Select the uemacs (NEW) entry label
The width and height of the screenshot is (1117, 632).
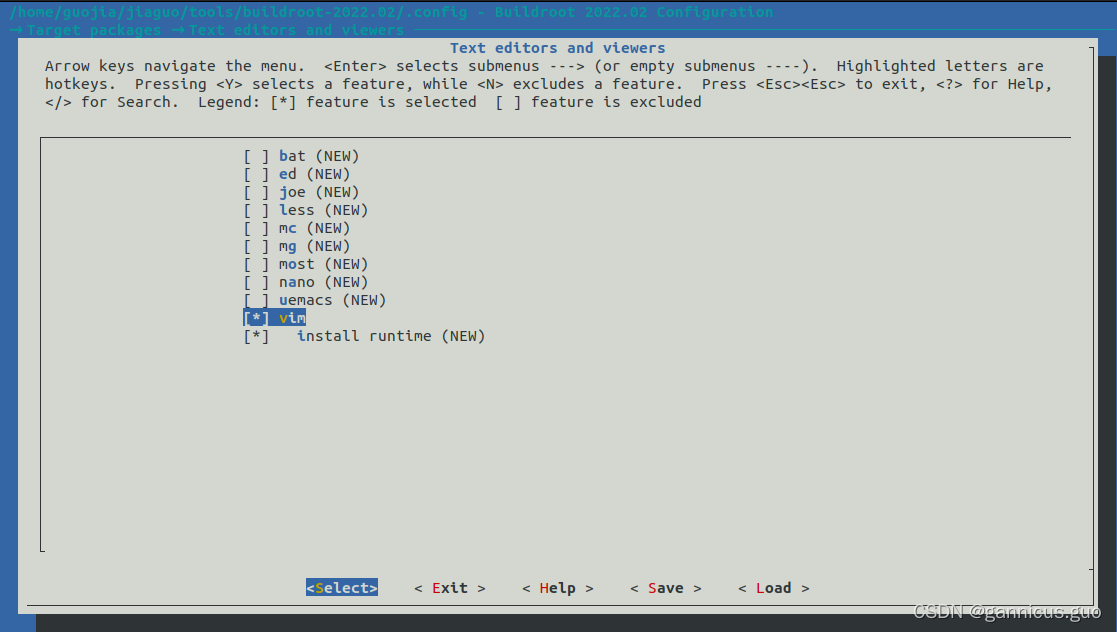pyautogui.click(x=333, y=300)
